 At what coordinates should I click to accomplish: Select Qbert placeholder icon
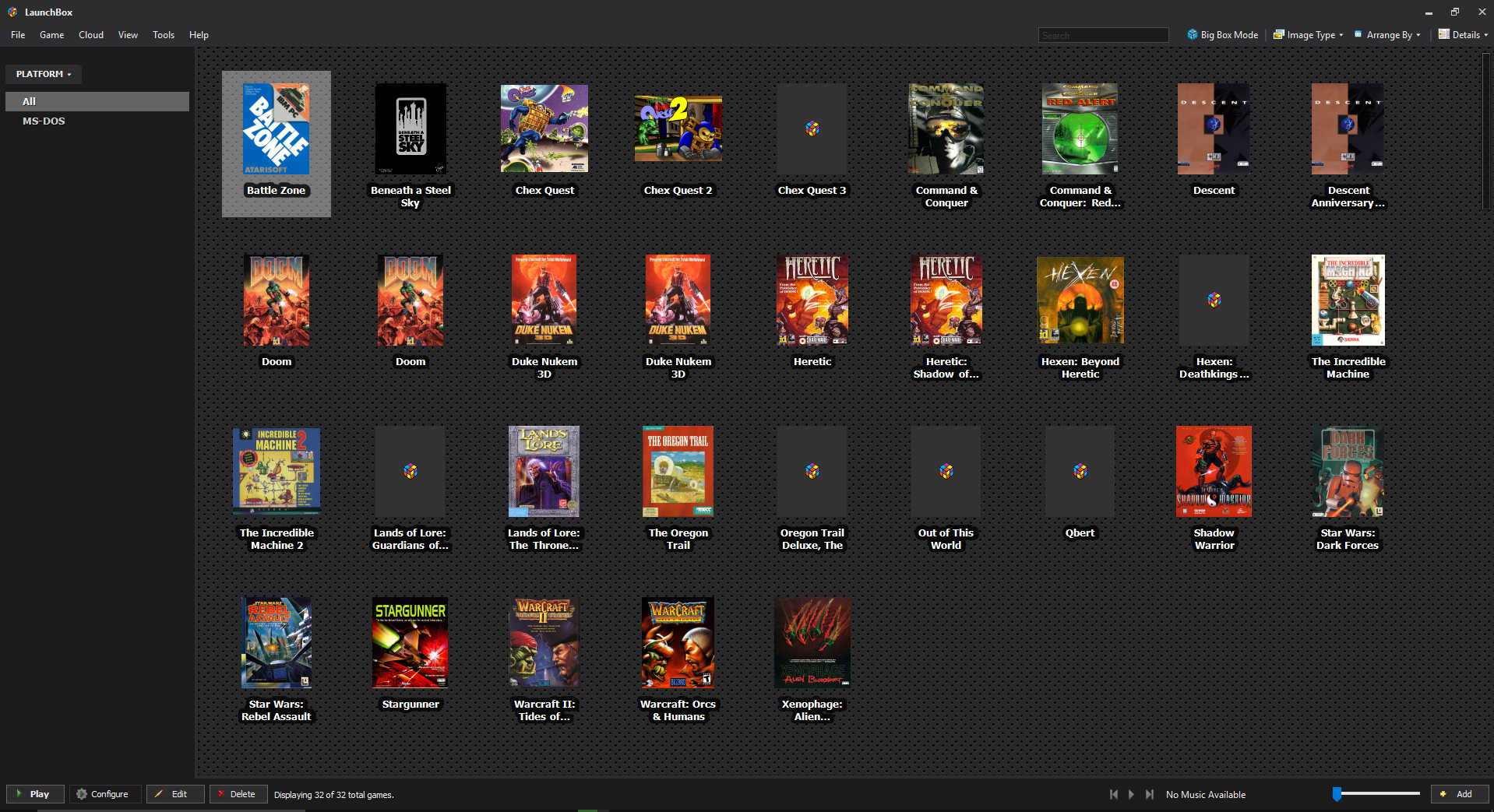1080,472
